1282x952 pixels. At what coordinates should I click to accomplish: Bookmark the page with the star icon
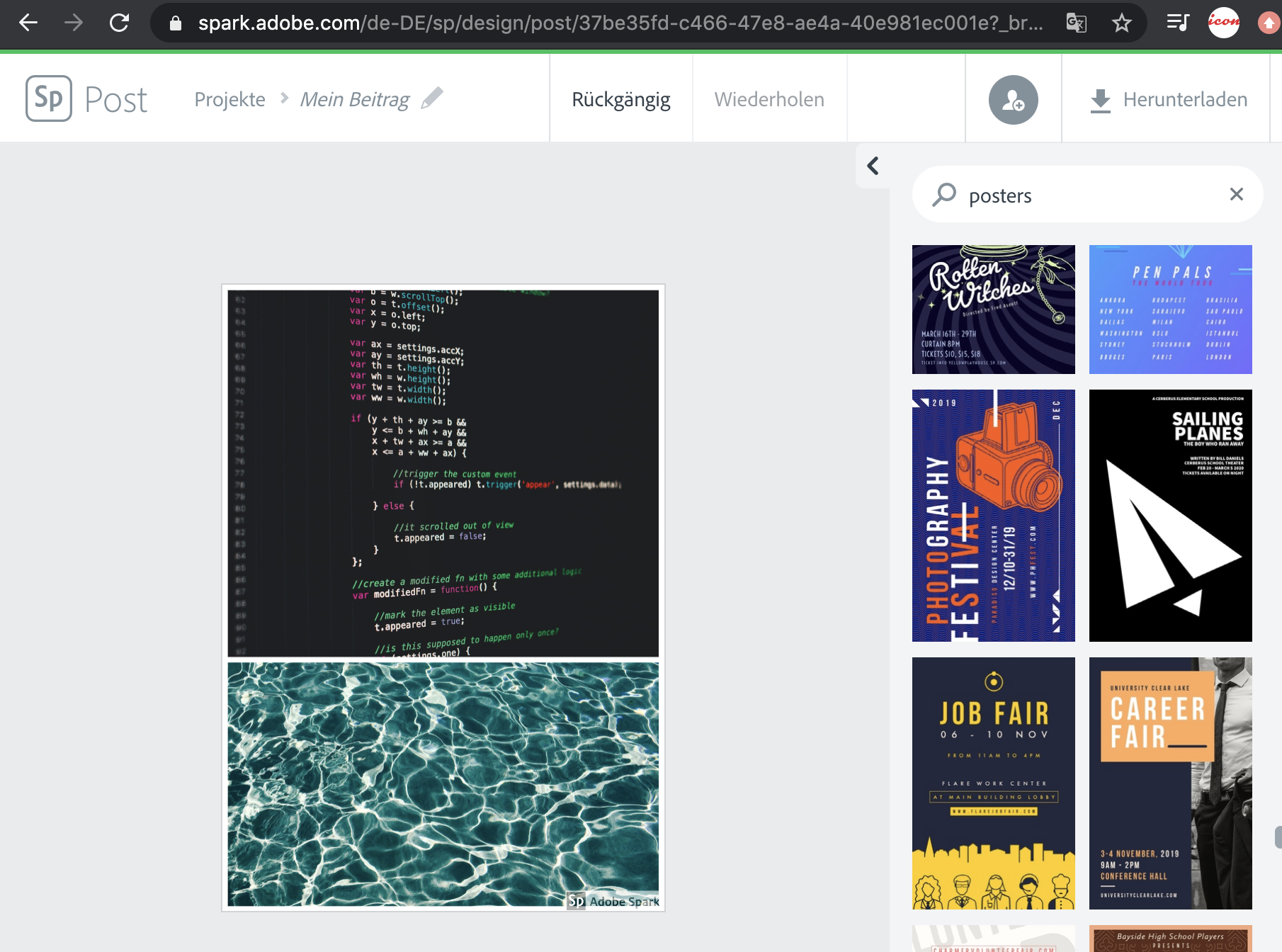click(1121, 23)
